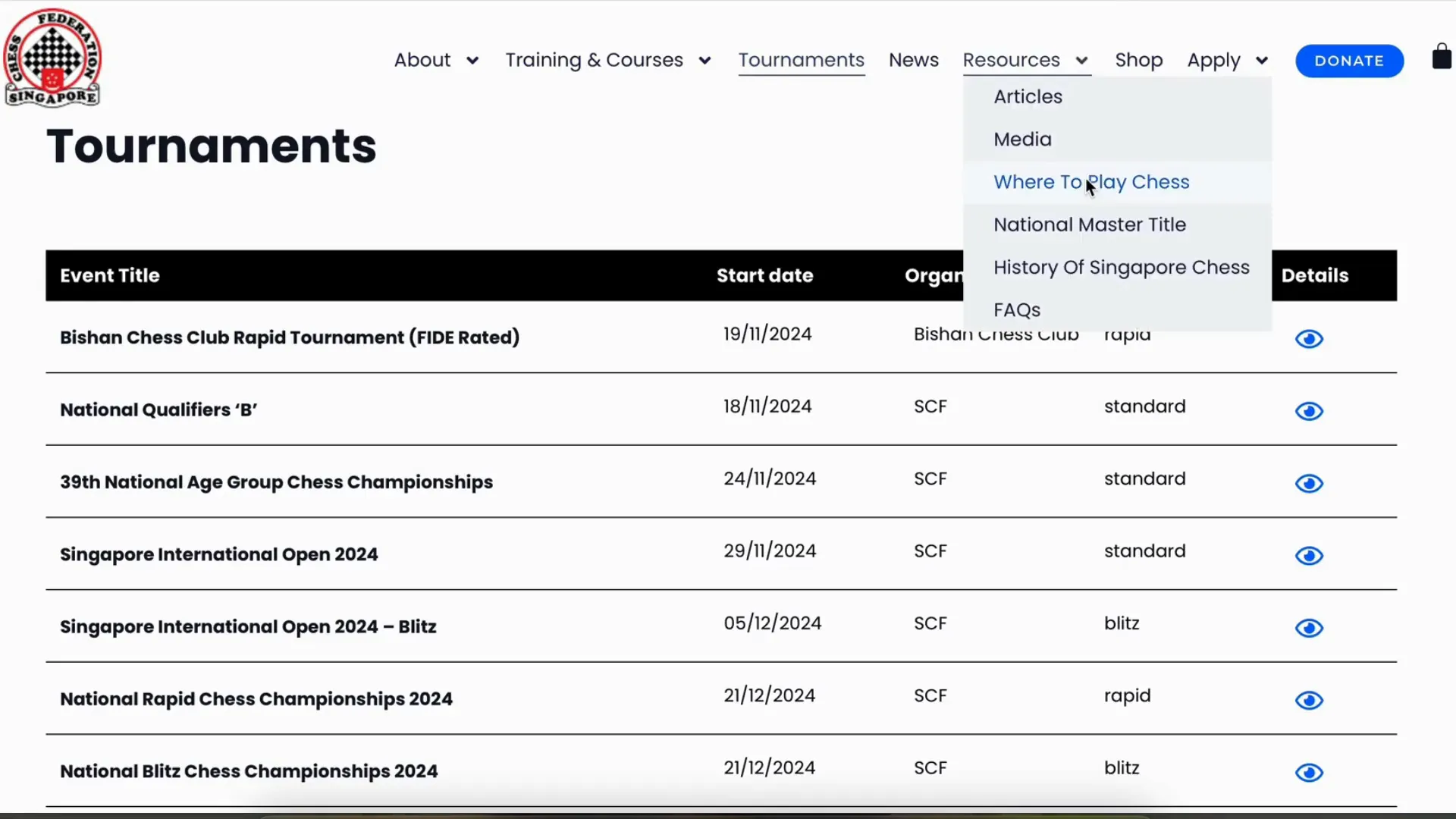
Task: Click the eye icon for Singapore International Open 2024
Action: coord(1308,556)
